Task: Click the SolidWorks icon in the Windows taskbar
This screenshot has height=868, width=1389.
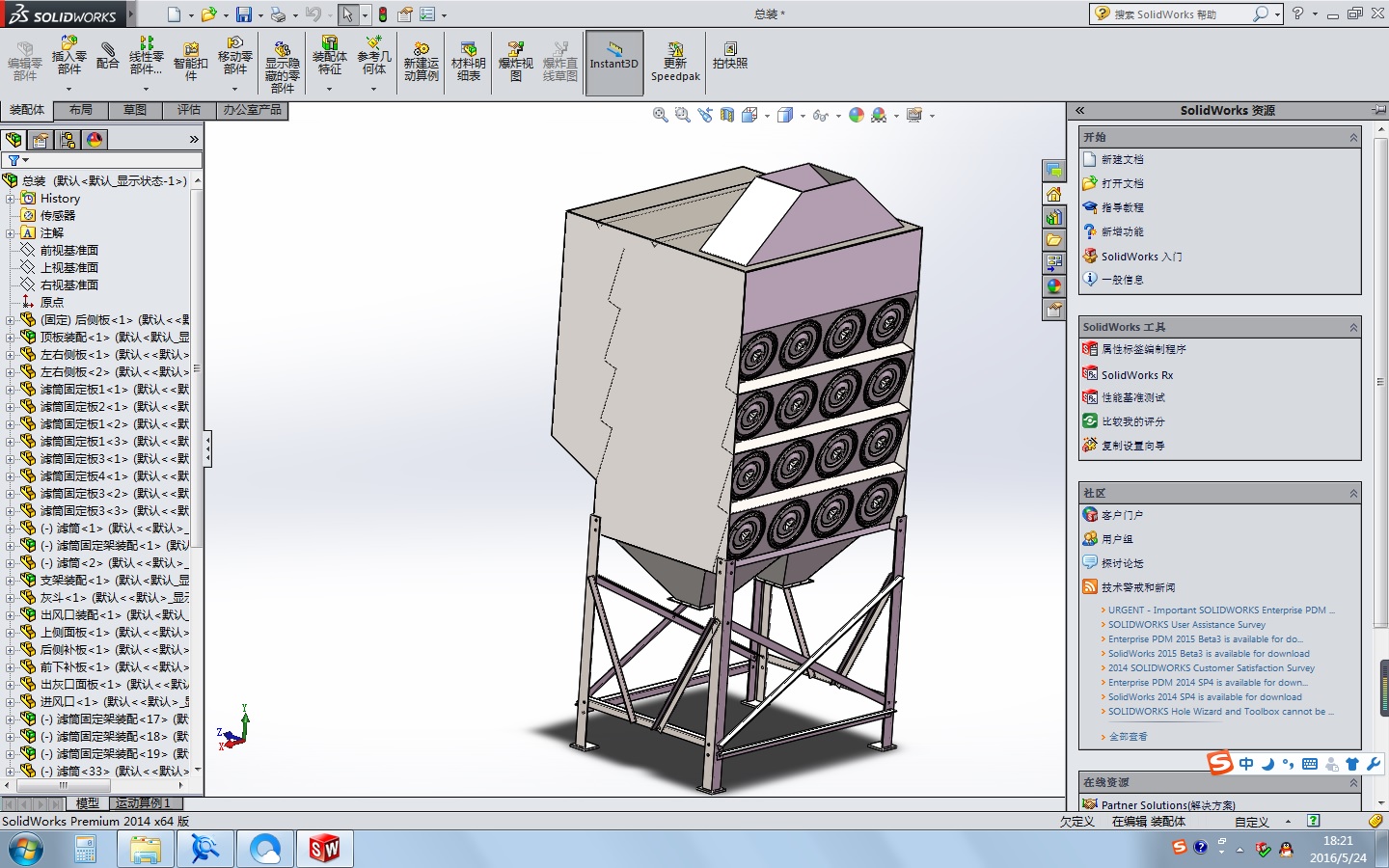Action: point(324,849)
